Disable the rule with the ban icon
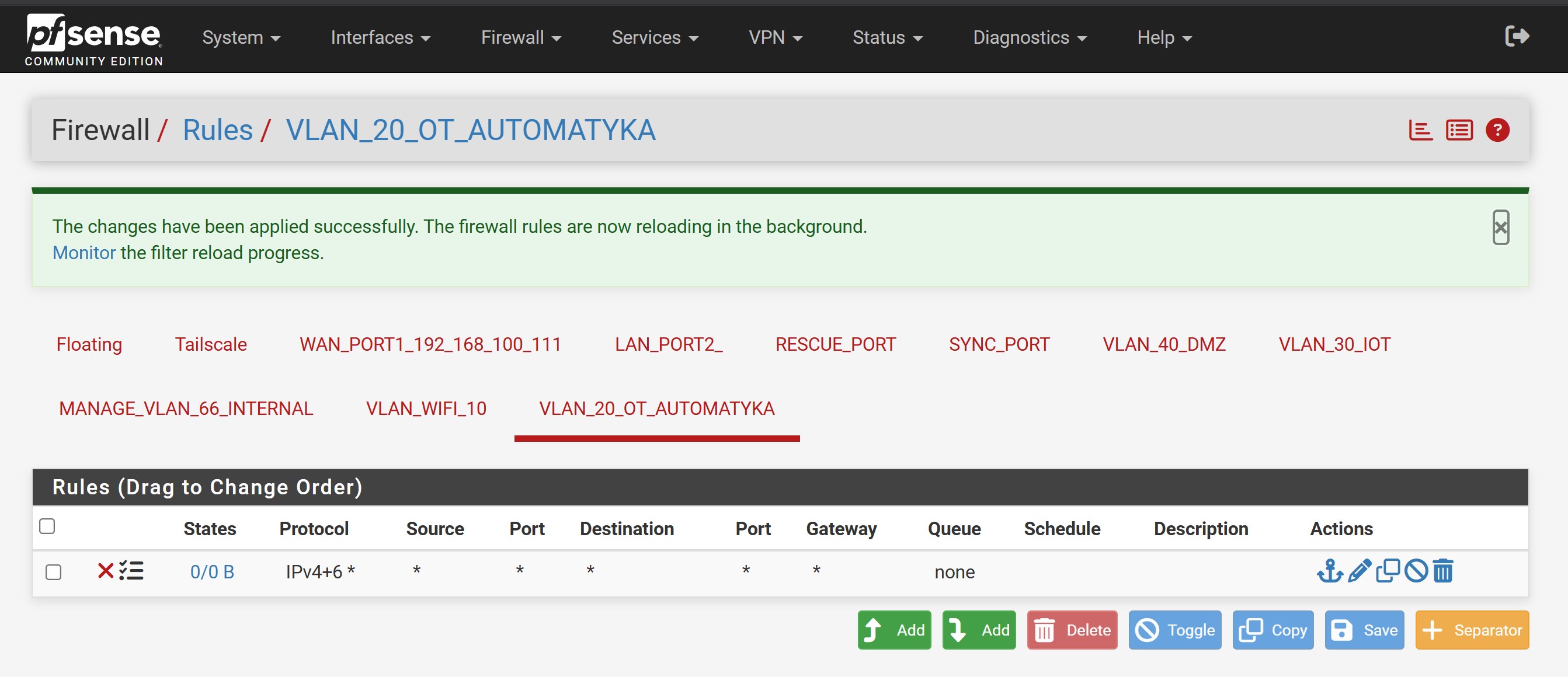The image size is (1568, 677). pos(1416,571)
